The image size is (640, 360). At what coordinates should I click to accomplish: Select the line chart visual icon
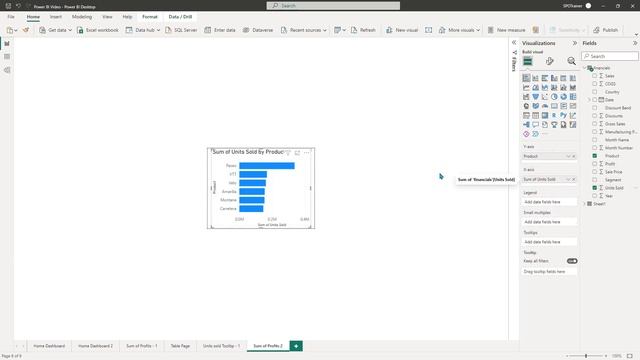point(526,87)
